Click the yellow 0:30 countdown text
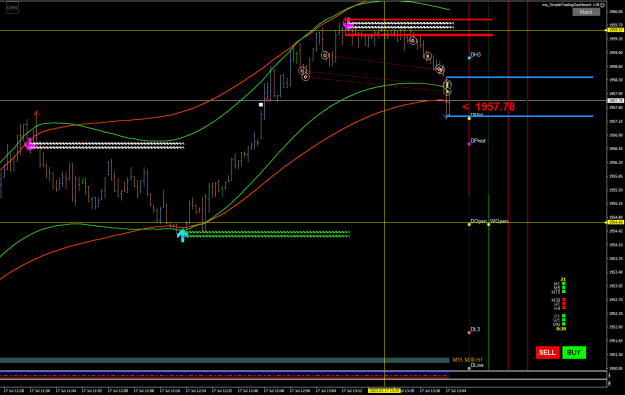The height and width of the screenshot is (395, 625). point(561,329)
